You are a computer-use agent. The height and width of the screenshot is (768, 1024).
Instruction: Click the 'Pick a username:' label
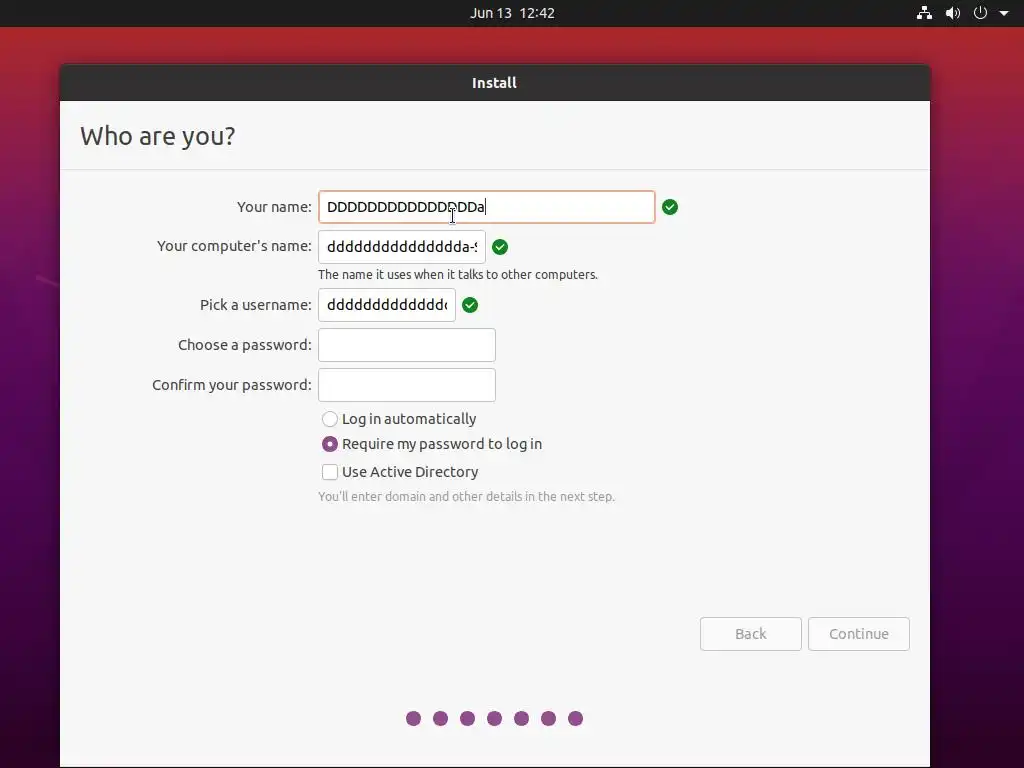[x=256, y=305]
